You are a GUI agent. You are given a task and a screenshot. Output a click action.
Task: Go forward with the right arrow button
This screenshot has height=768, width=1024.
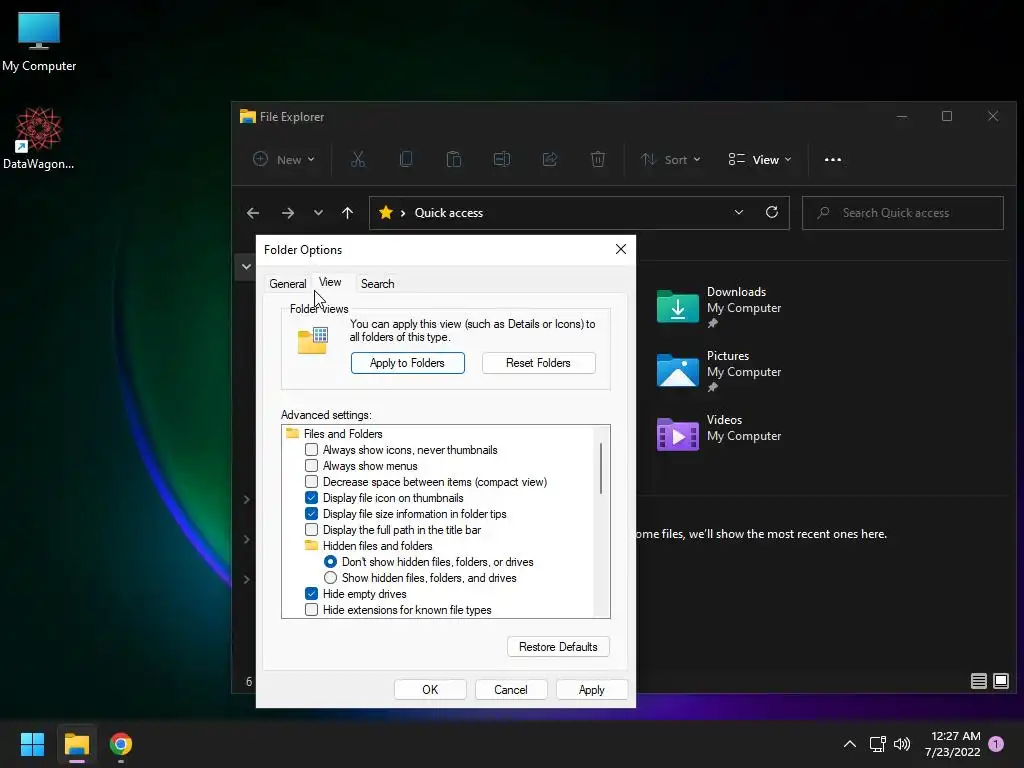click(287, 213)
